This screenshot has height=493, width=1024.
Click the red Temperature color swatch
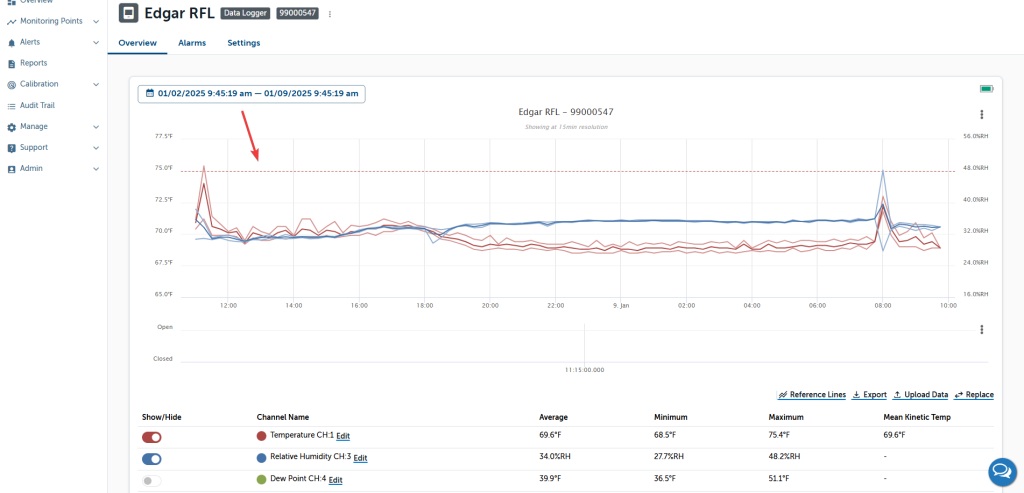coord(262,436)
